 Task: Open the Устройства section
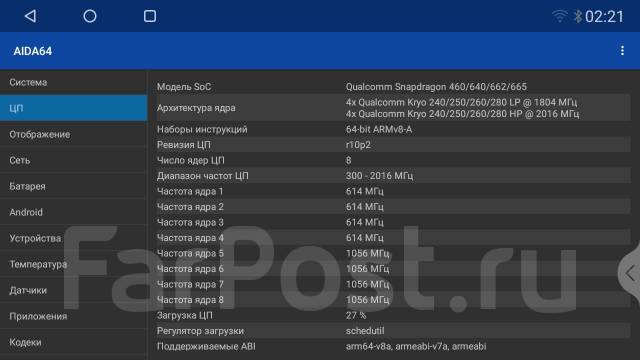[x=73, y=238]
